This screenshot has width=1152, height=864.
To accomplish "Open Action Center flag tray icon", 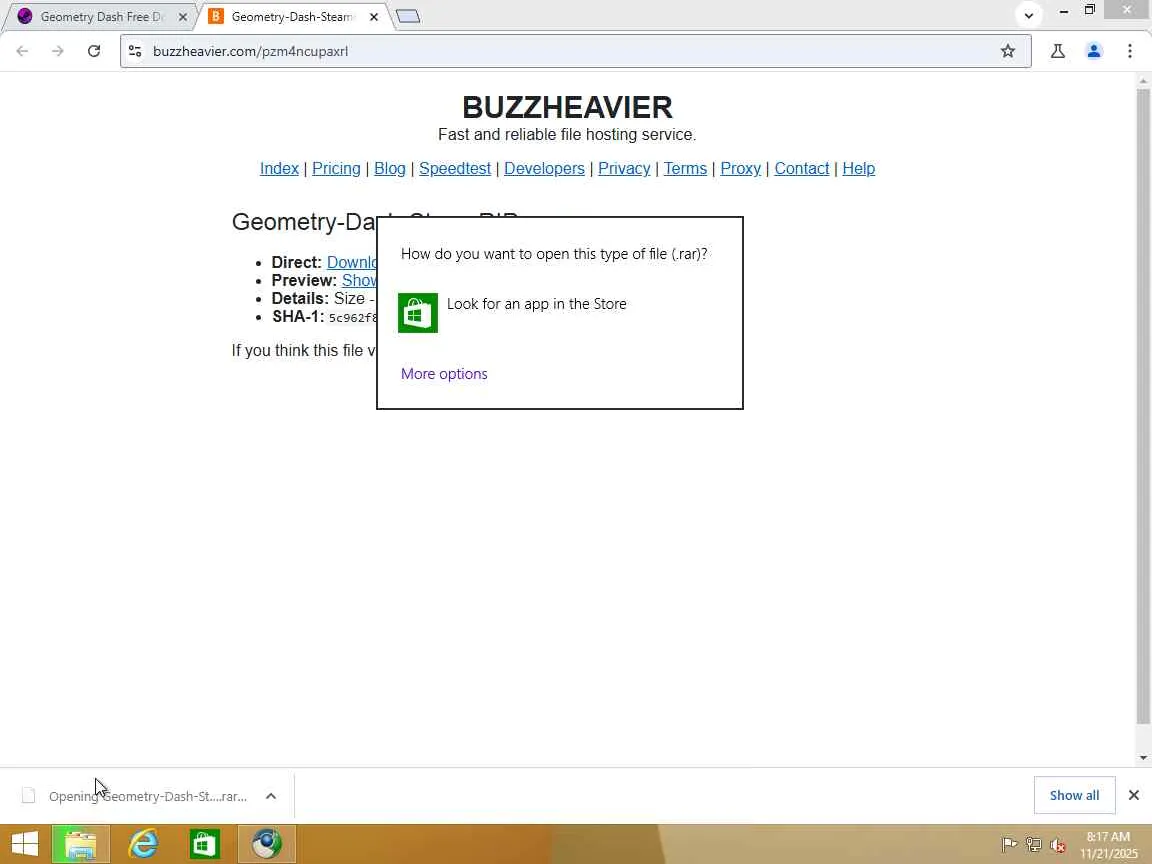I will point(1009,845).
